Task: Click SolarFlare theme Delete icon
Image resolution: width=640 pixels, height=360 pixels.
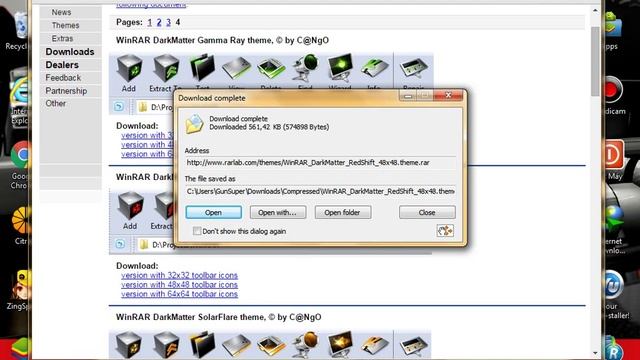Action: coord(271,346)
